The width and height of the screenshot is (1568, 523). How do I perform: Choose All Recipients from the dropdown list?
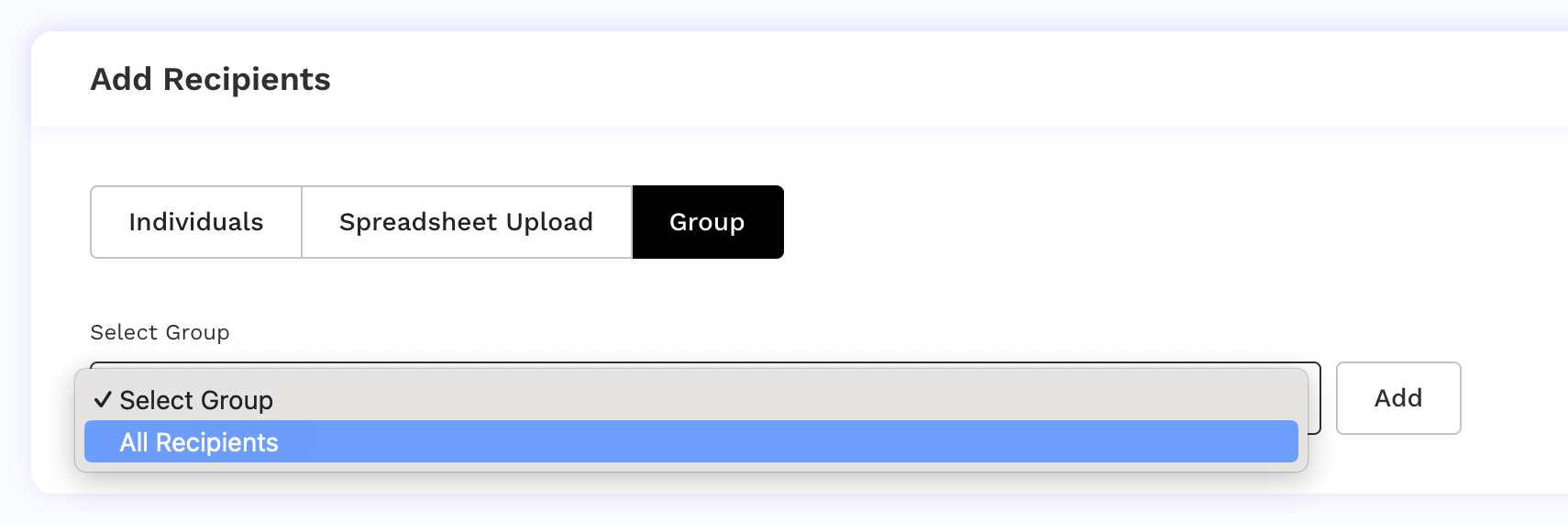pyautogui.click(x=199, y=442)
